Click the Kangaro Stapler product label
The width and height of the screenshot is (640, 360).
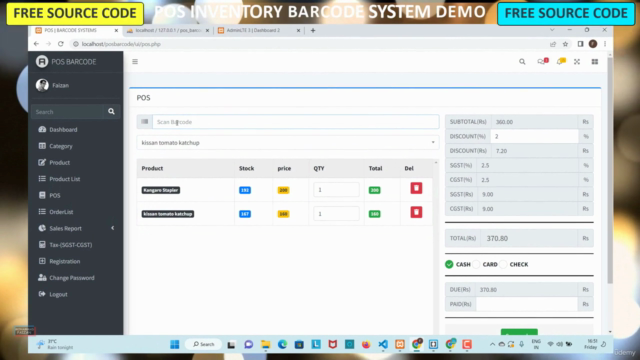161,190
